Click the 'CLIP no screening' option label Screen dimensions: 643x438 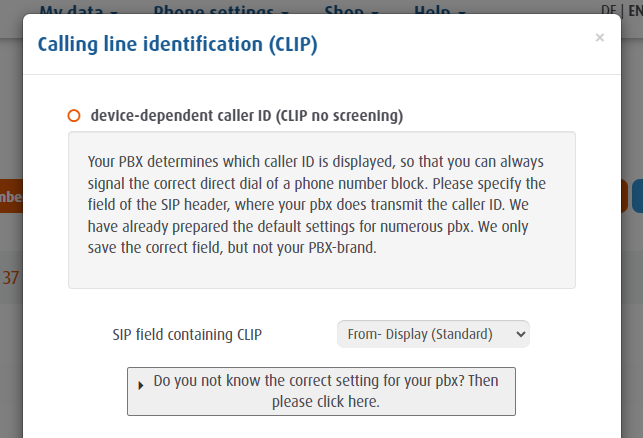(x=247, y=116)
